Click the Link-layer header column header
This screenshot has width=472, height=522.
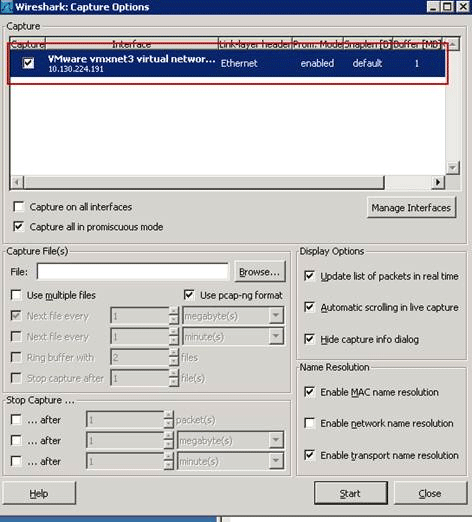pyautogui.click(x=255, y=44)
